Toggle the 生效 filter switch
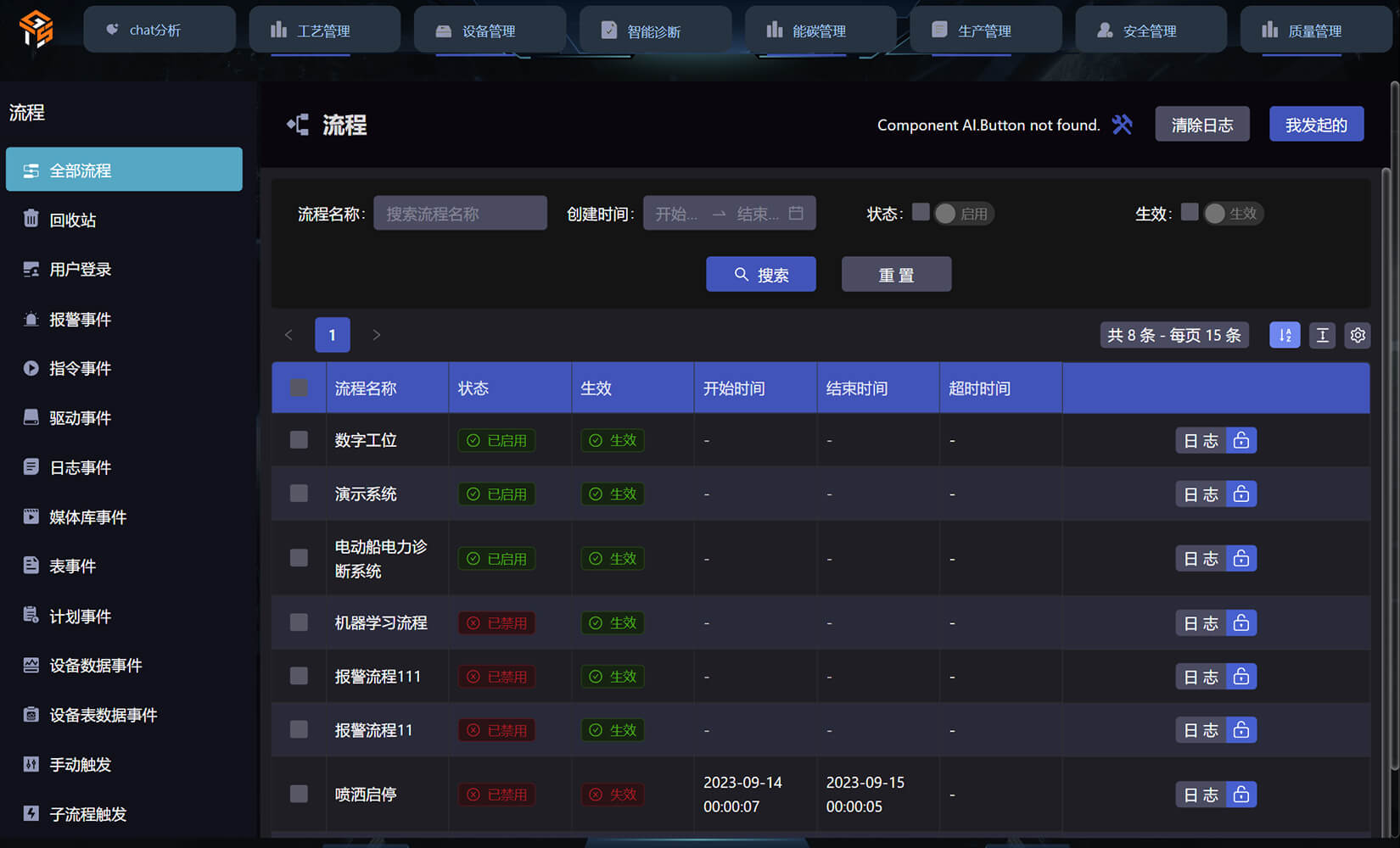The width and height of the screenshot is (1400, 848). [1233, 214]
